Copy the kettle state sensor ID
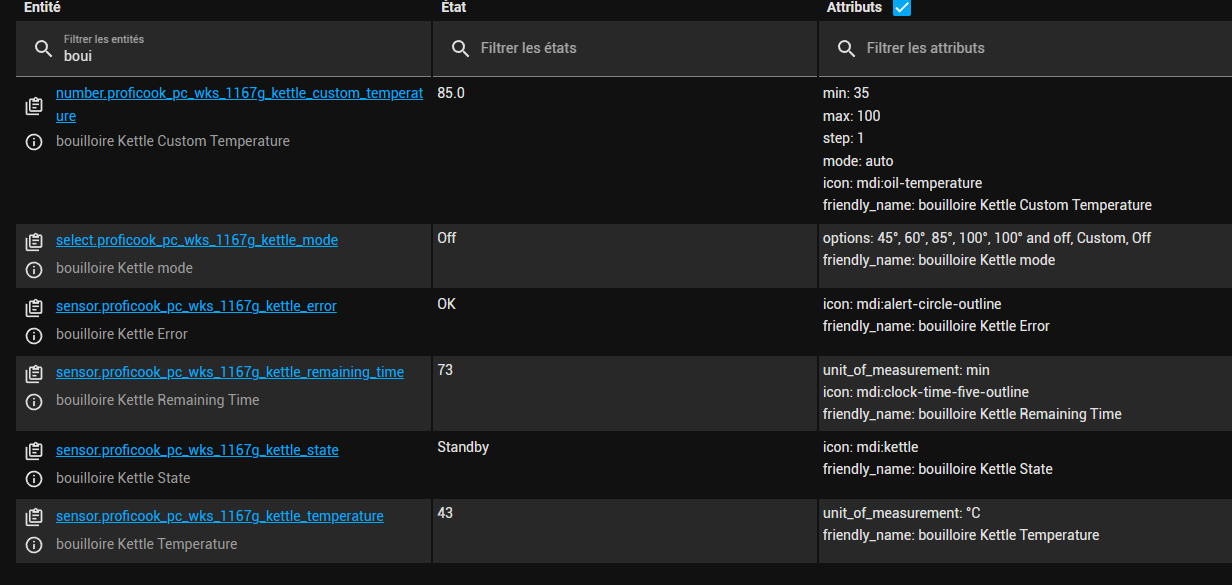Screen dimensions: 1232x585 pos(34,451)
